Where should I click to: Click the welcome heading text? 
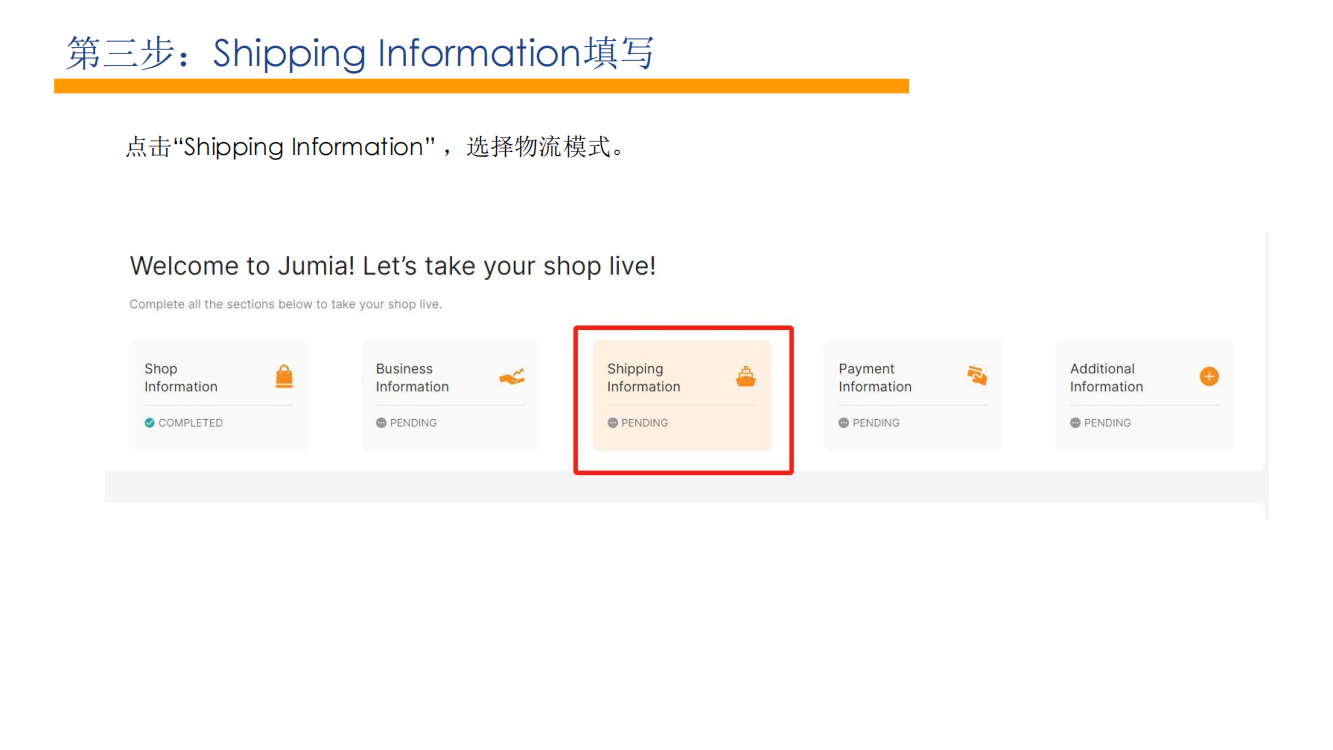392,266
